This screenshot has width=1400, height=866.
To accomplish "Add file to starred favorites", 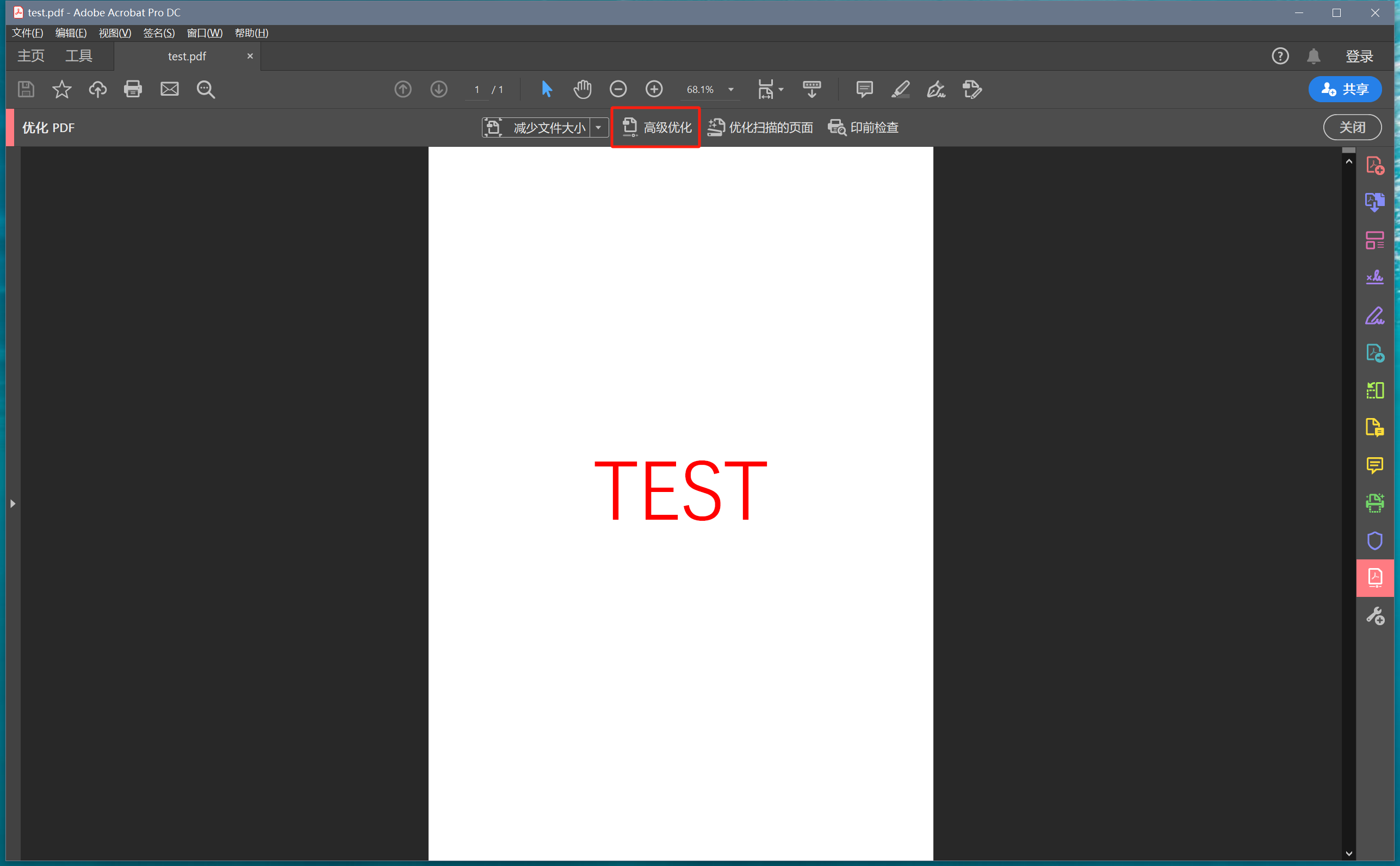I will pyautogui.click(x=62, y=89).
